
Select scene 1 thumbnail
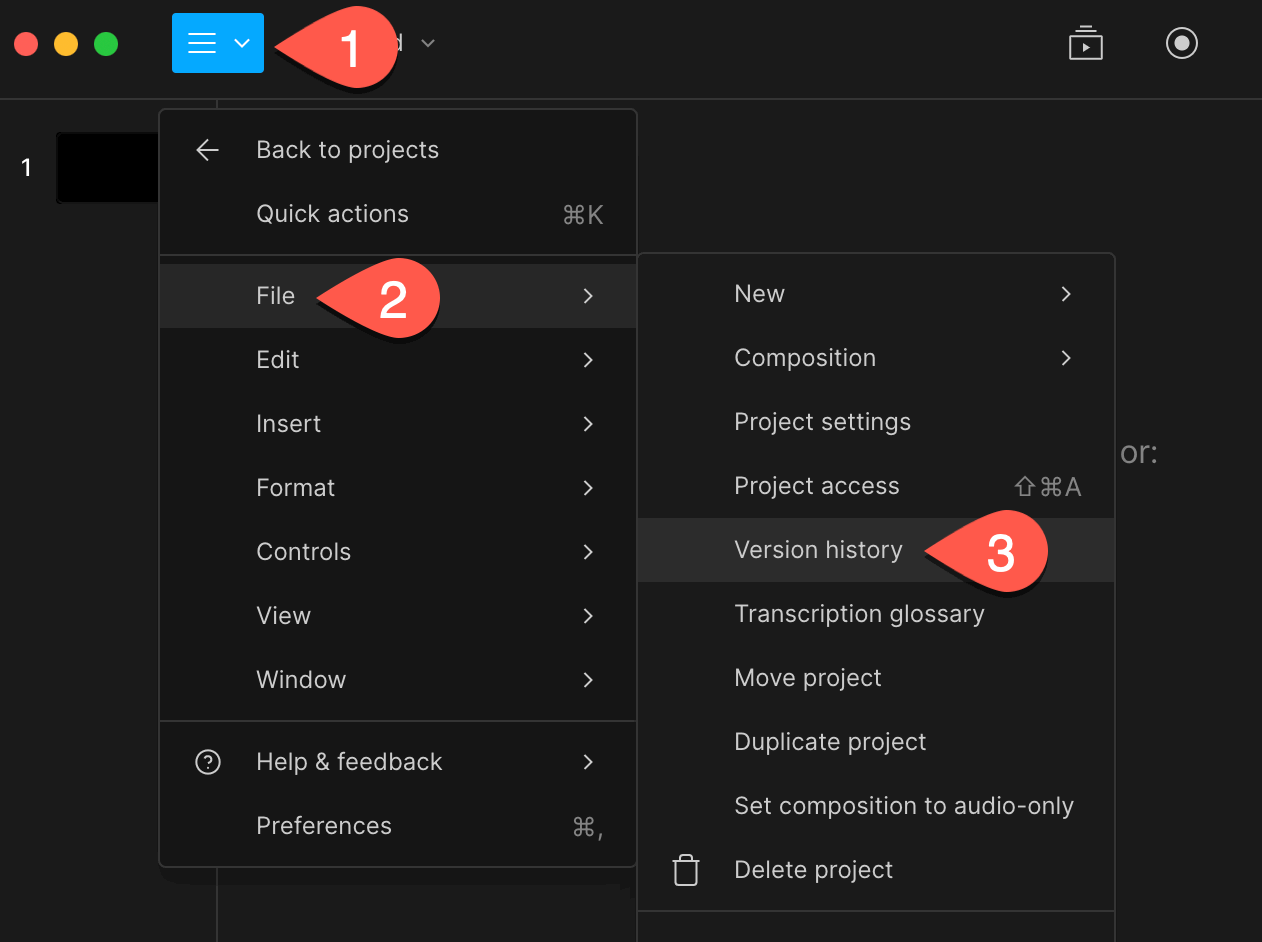pos(107,167)
